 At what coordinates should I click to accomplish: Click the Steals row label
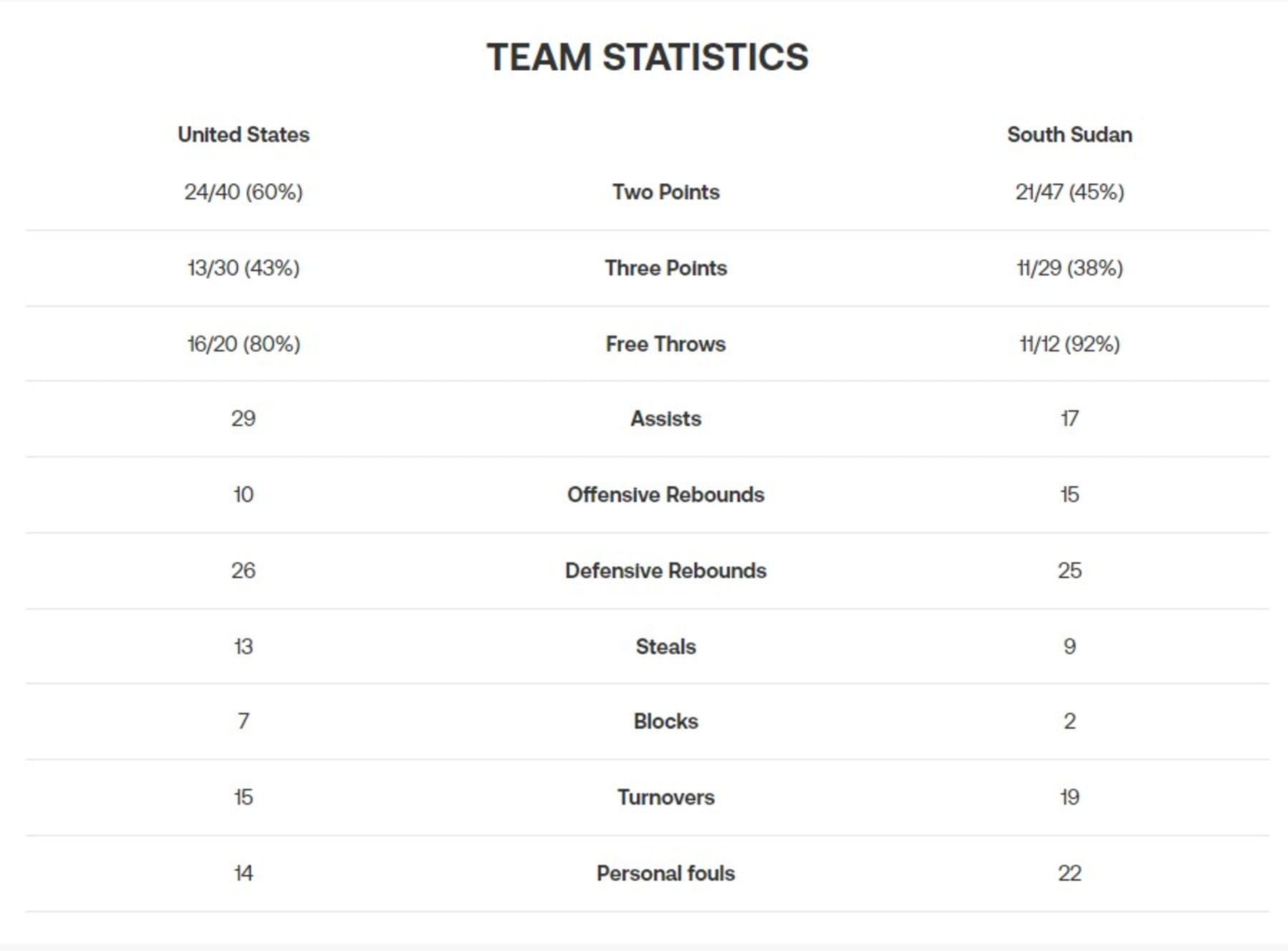click(665, 646)
